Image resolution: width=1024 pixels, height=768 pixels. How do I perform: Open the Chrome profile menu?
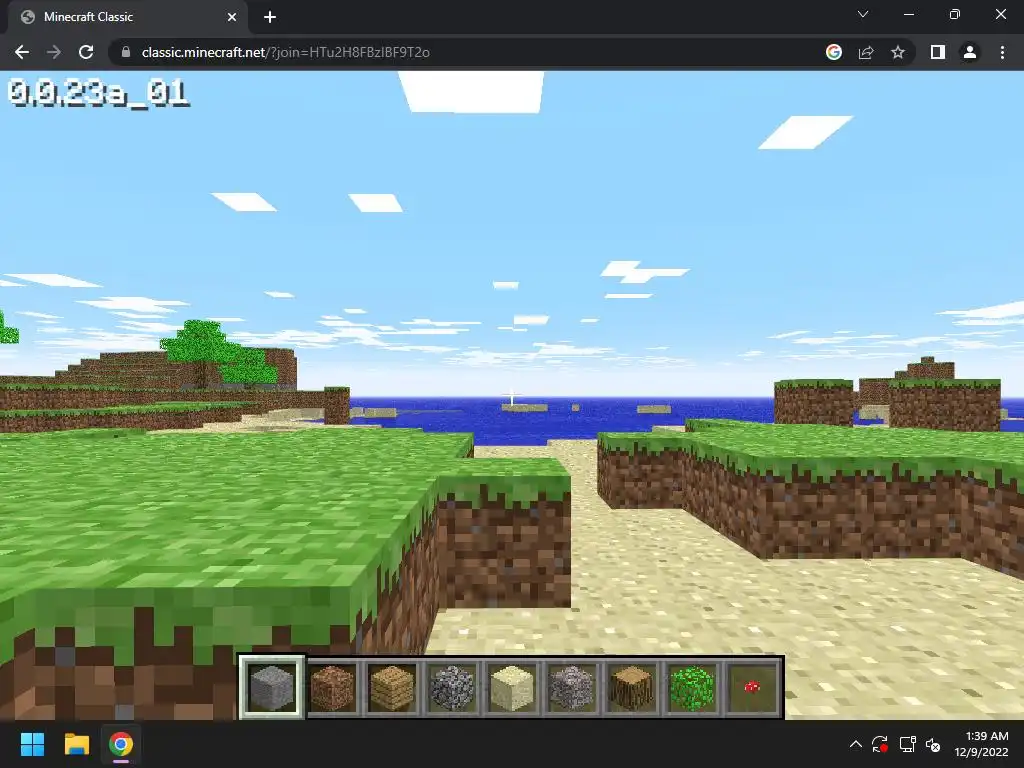coord(970,52)
